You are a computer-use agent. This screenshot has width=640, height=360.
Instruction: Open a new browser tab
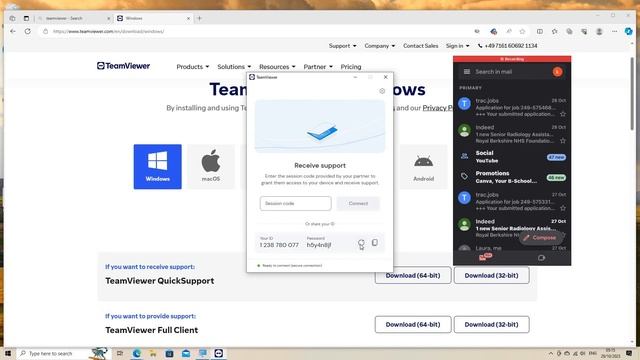200,18
